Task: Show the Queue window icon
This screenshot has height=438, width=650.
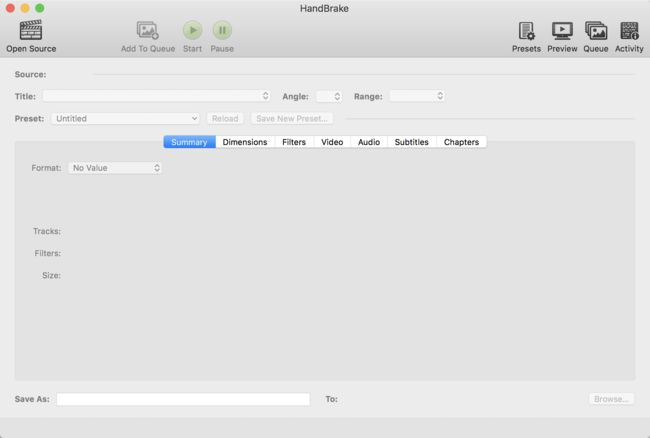Action: 596,31
